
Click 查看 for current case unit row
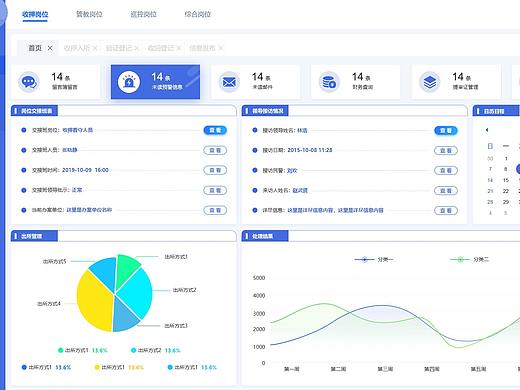pyautogui.click(x=215, y=210)
